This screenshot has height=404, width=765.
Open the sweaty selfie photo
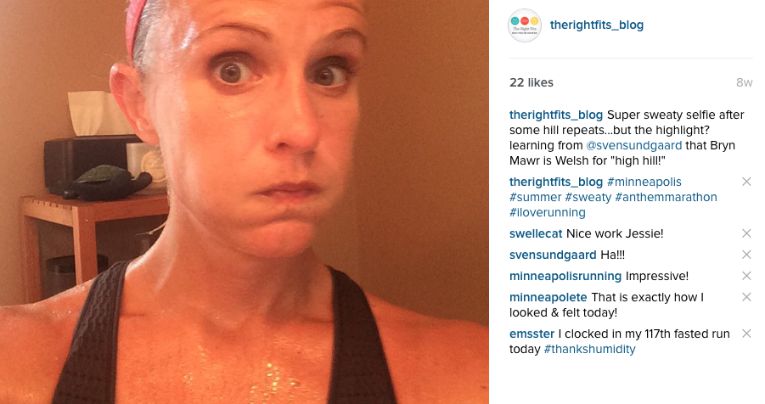[244, 202]
